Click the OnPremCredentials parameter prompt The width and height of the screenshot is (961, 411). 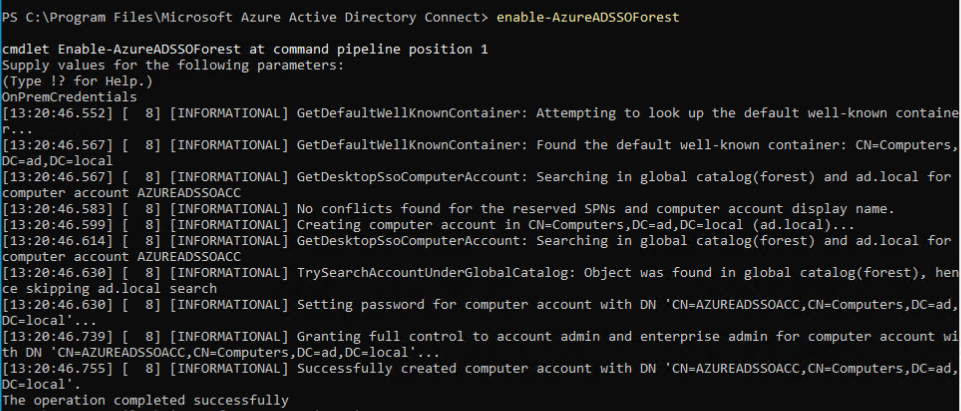[70, 97]
